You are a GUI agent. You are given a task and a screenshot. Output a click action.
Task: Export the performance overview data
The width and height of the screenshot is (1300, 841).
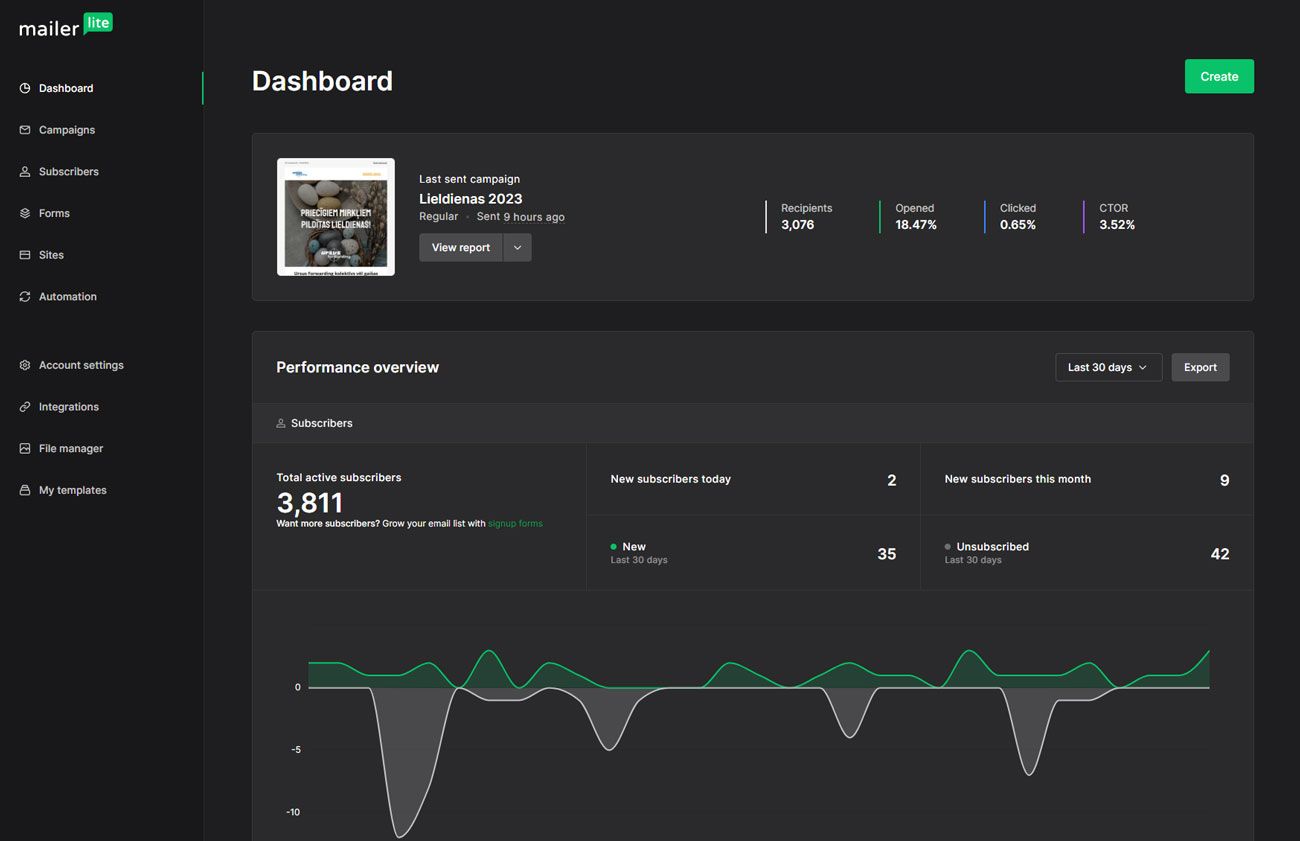[x=1200, y=367]
